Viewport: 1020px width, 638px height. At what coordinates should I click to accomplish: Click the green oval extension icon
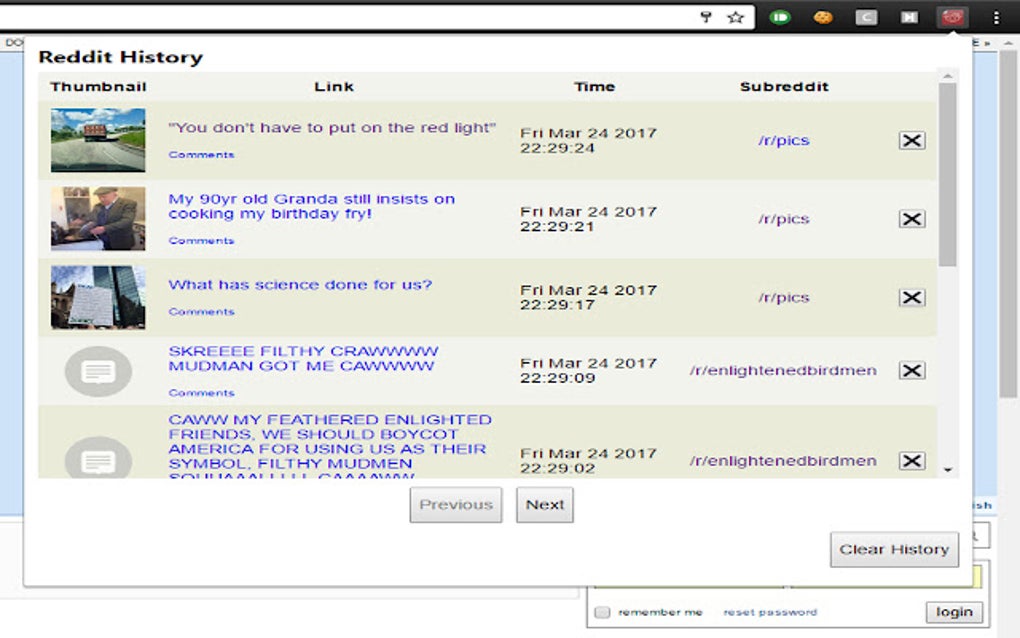[x=780, y=17]
